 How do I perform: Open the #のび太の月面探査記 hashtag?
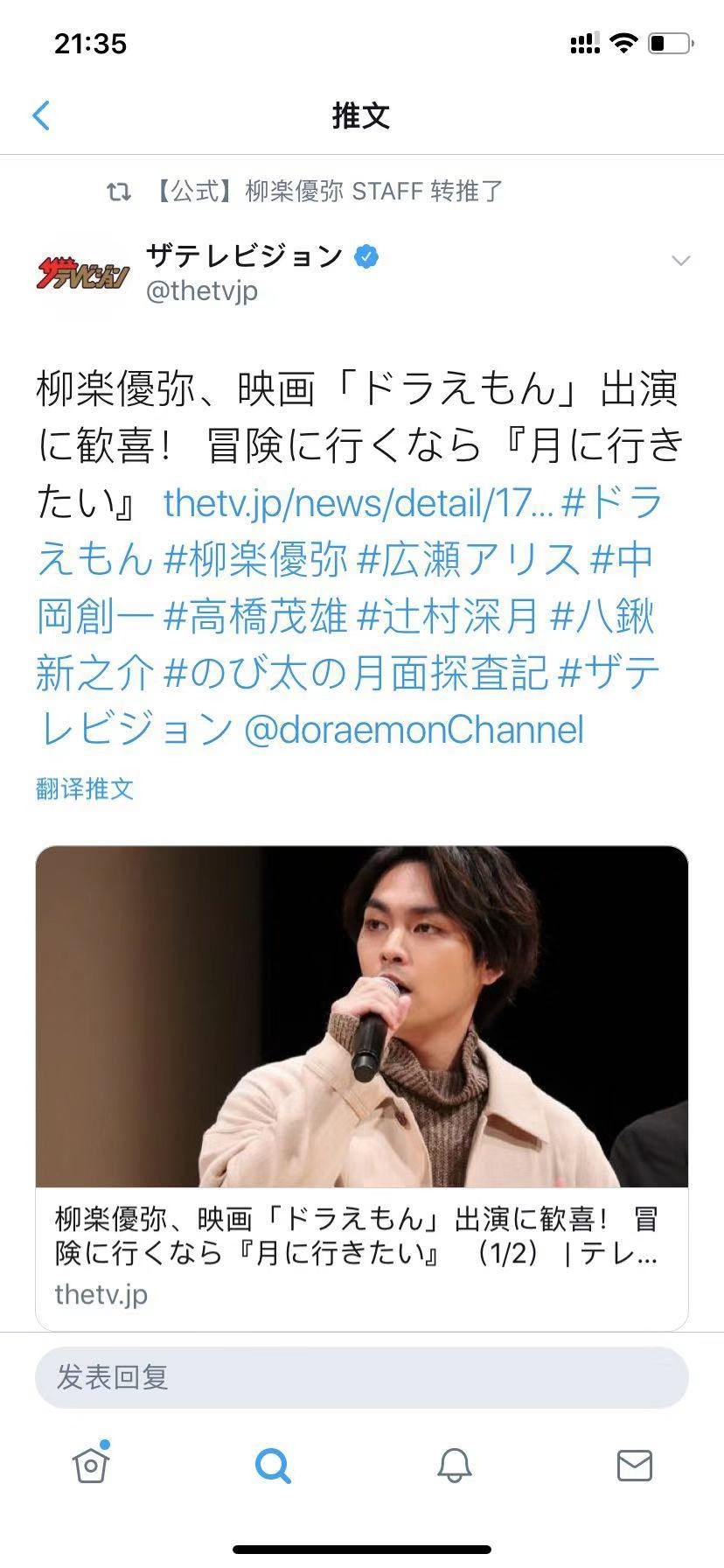point(357,673)
